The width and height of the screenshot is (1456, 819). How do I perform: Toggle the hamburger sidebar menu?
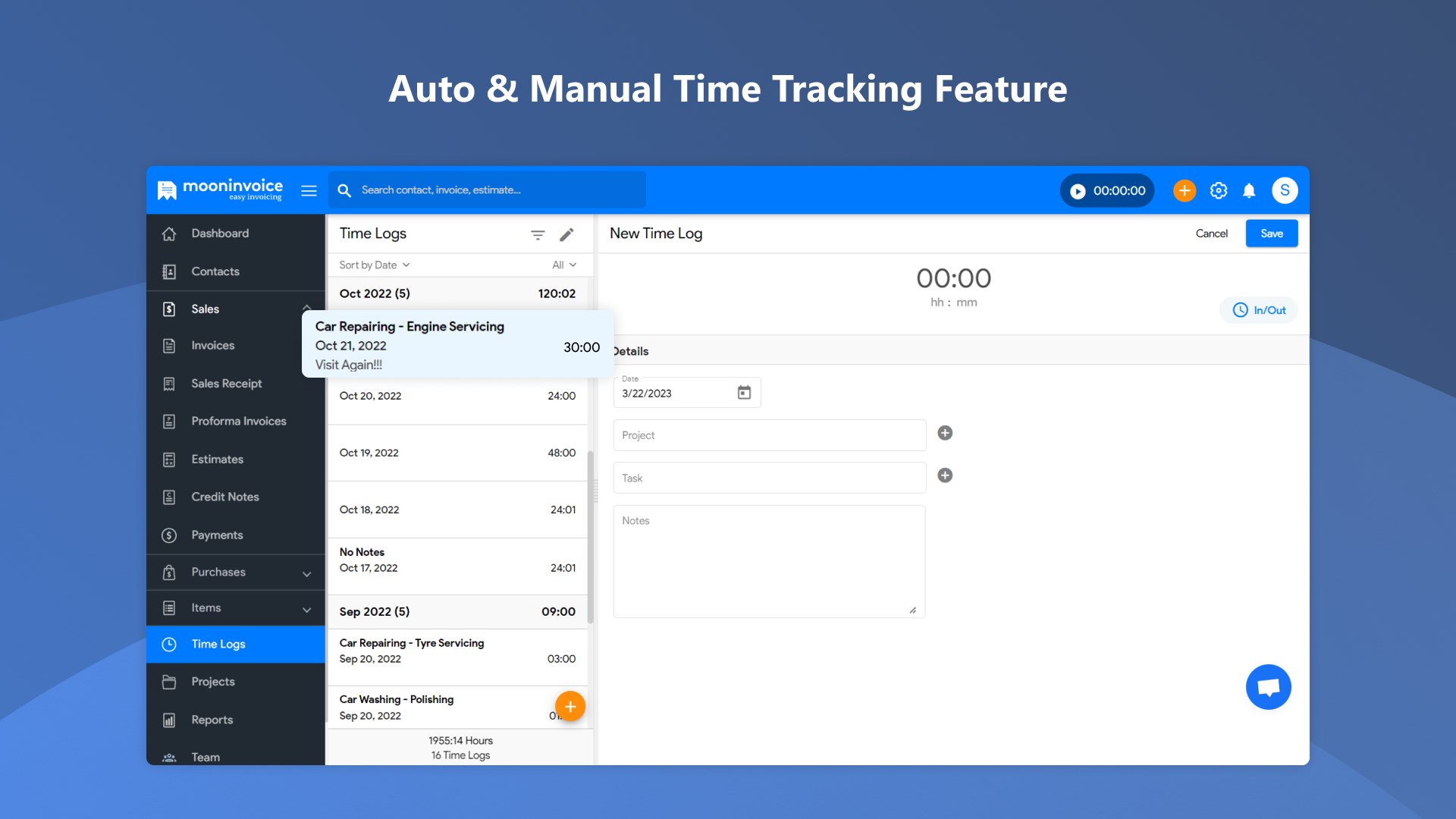(x=309, y=190)
